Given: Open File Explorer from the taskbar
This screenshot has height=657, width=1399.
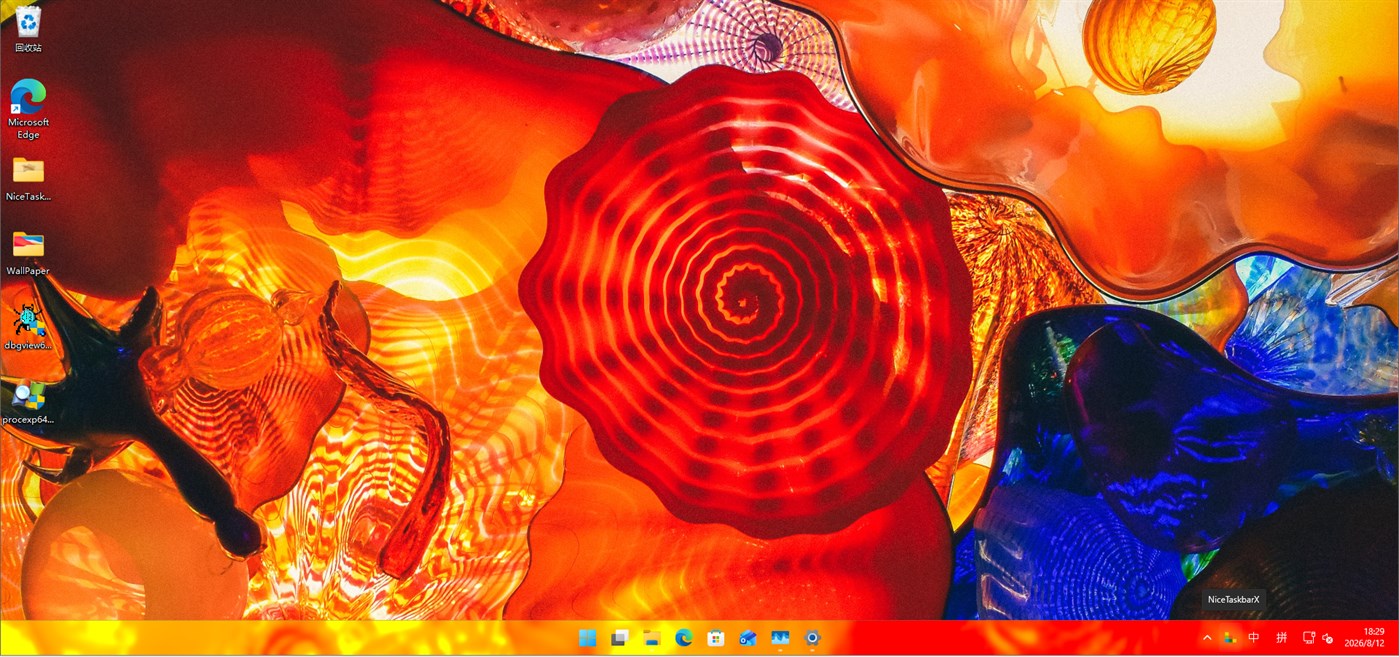Looking at the screenshot, I should 652,638.
